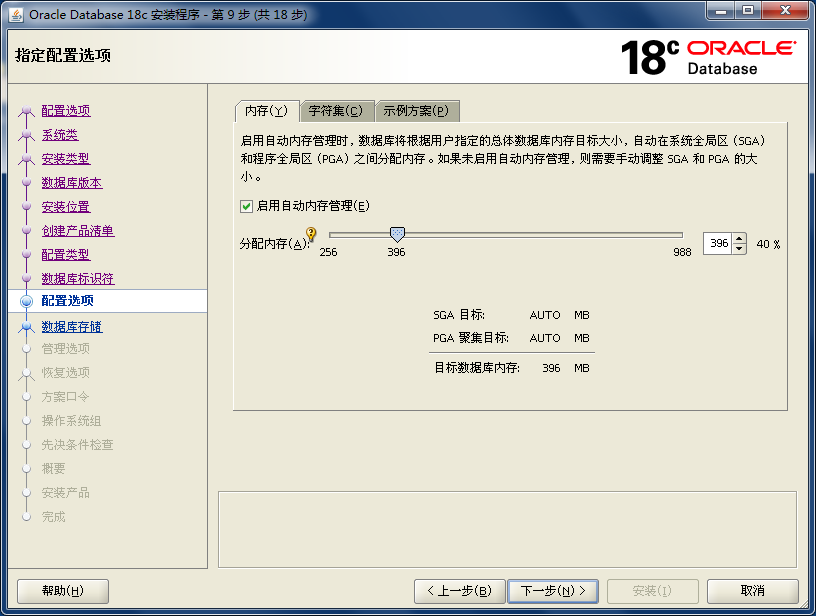
Task: Click the 完成 step label
Action: 54,516
